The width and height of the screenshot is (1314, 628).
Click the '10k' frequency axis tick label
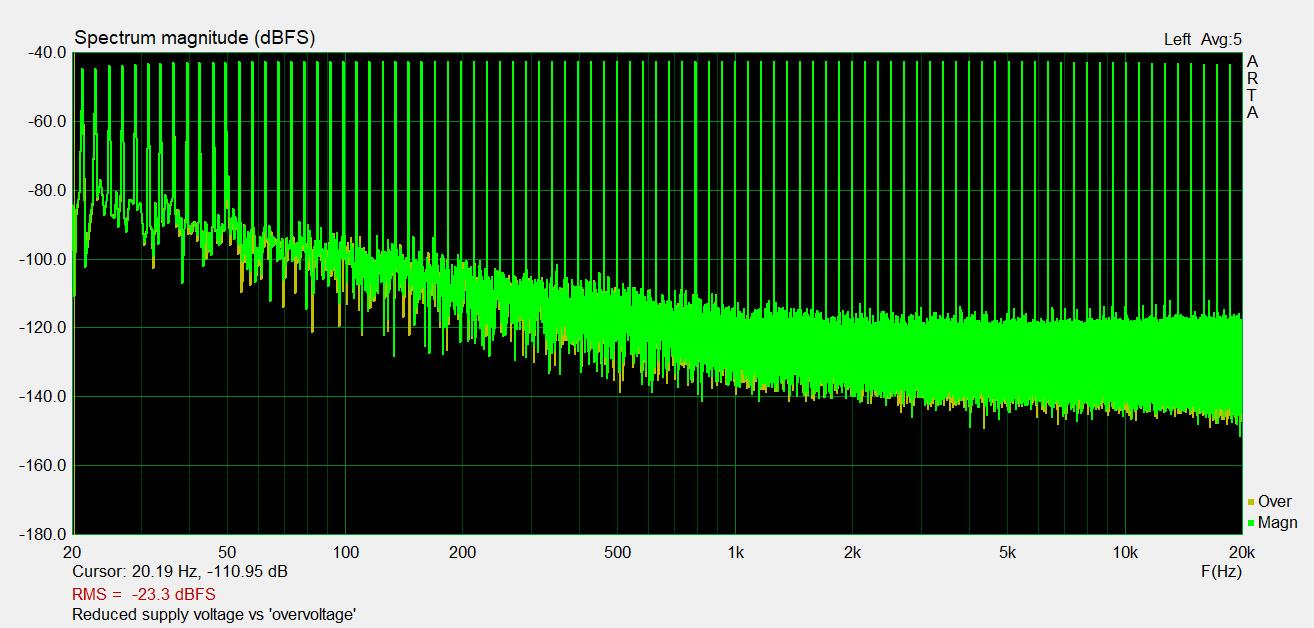coord(1125,552)
